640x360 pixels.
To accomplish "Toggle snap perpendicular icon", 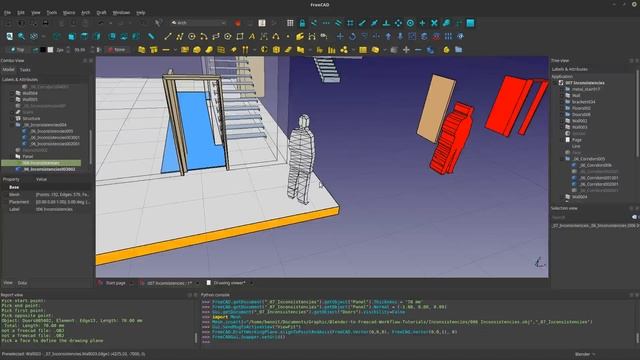I will [x=386, y=23].
